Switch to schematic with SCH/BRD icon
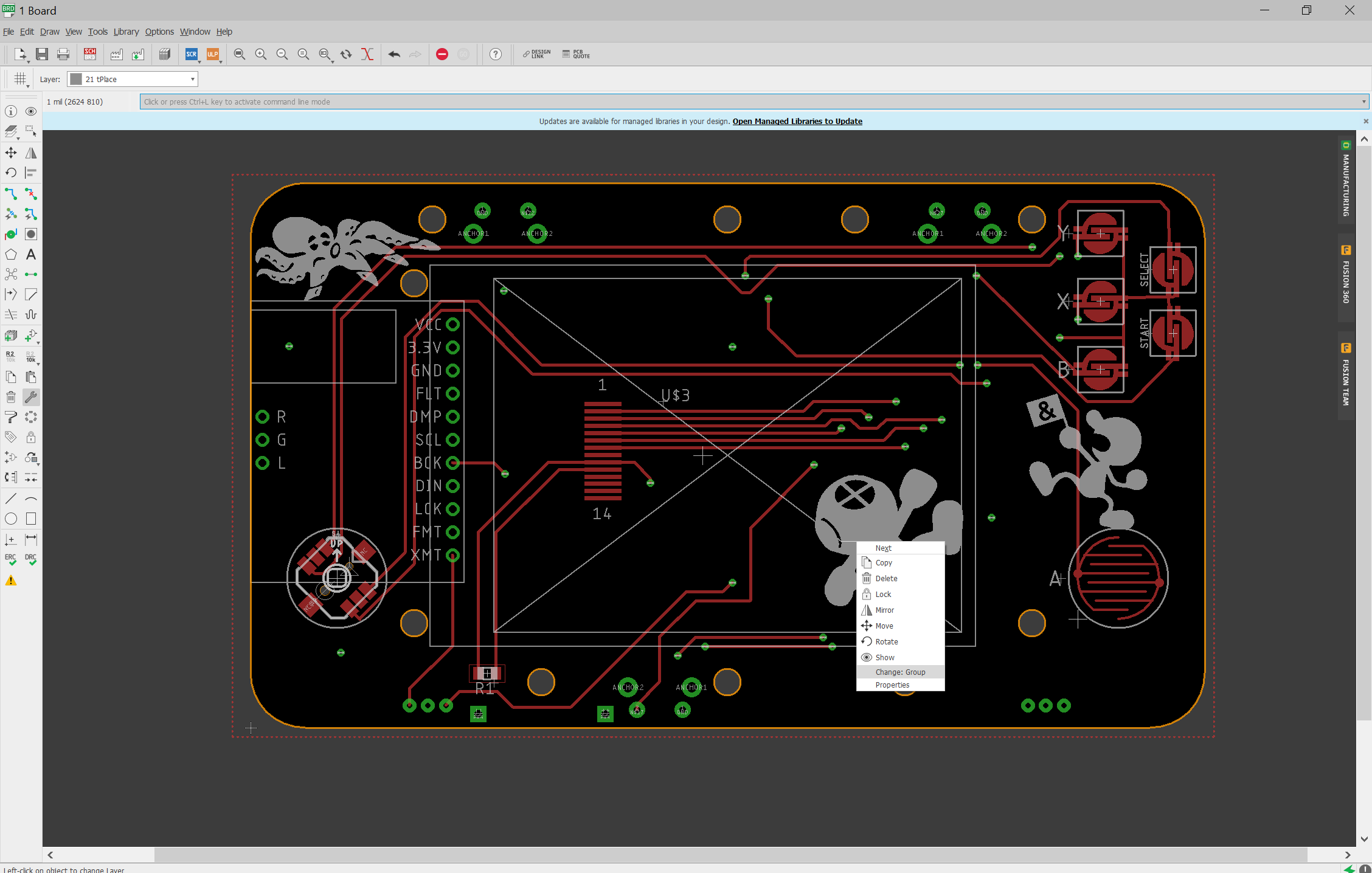The width and height of the screenshot is (1372, 873). pyautogui.click(x=90, y=54)
